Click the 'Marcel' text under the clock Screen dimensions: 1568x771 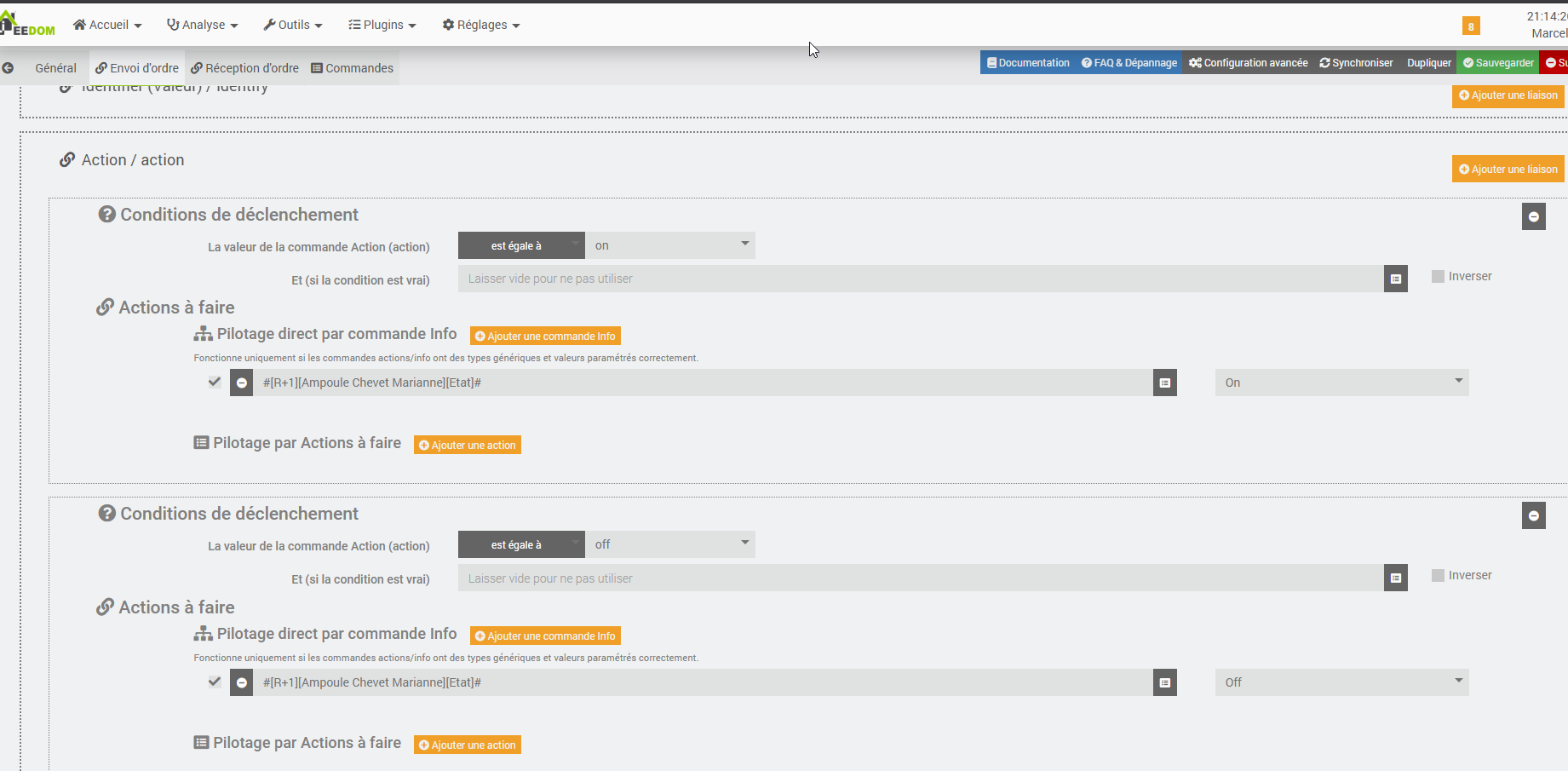point(1549,33)
